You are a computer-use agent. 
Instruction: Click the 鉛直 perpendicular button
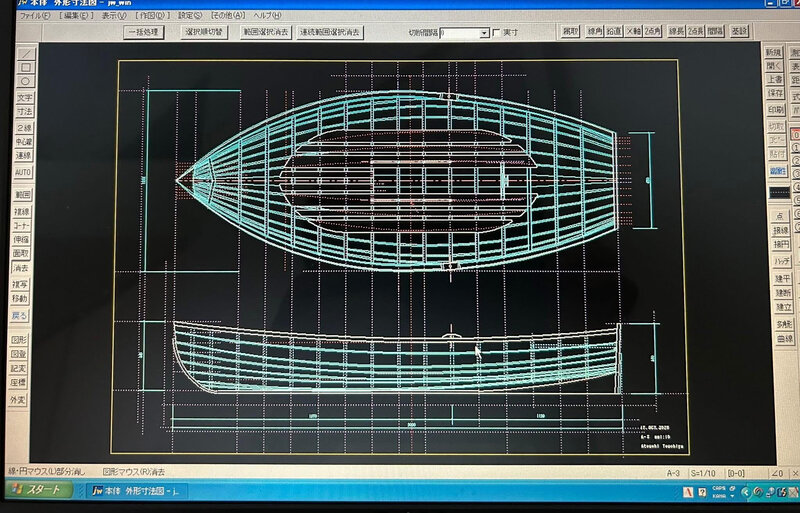[614, 31]
